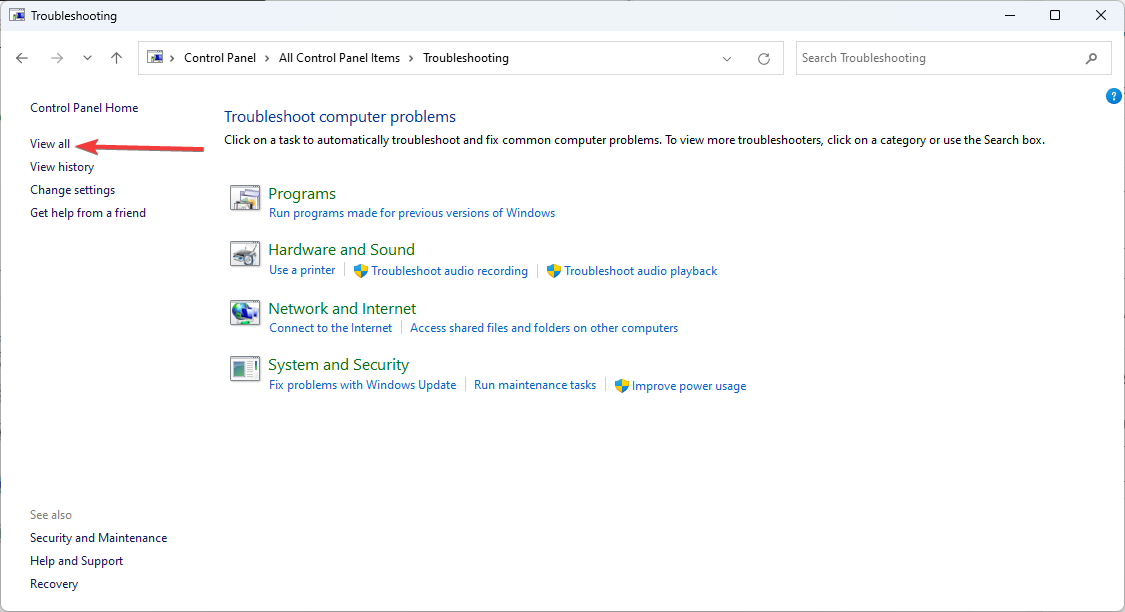Start Troubleshoot audio recording
The width and height of the screenshot is (1125, 612).
tap(449, 271)
